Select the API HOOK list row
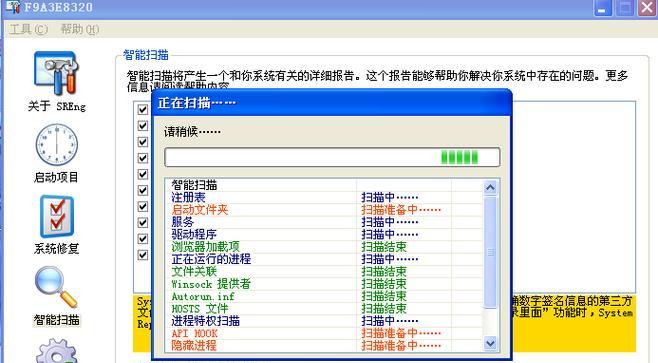This screenshot has width=658, height=363. pyautogui.click(x=324, y=334)
